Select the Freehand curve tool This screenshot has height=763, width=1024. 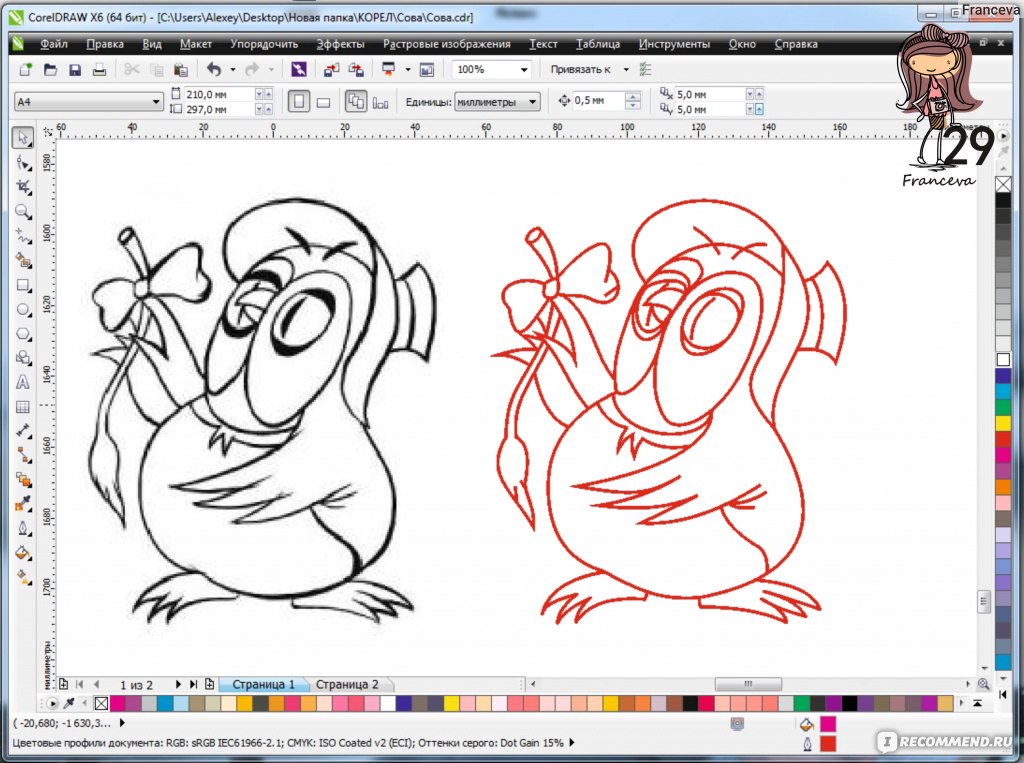point(24,236)
